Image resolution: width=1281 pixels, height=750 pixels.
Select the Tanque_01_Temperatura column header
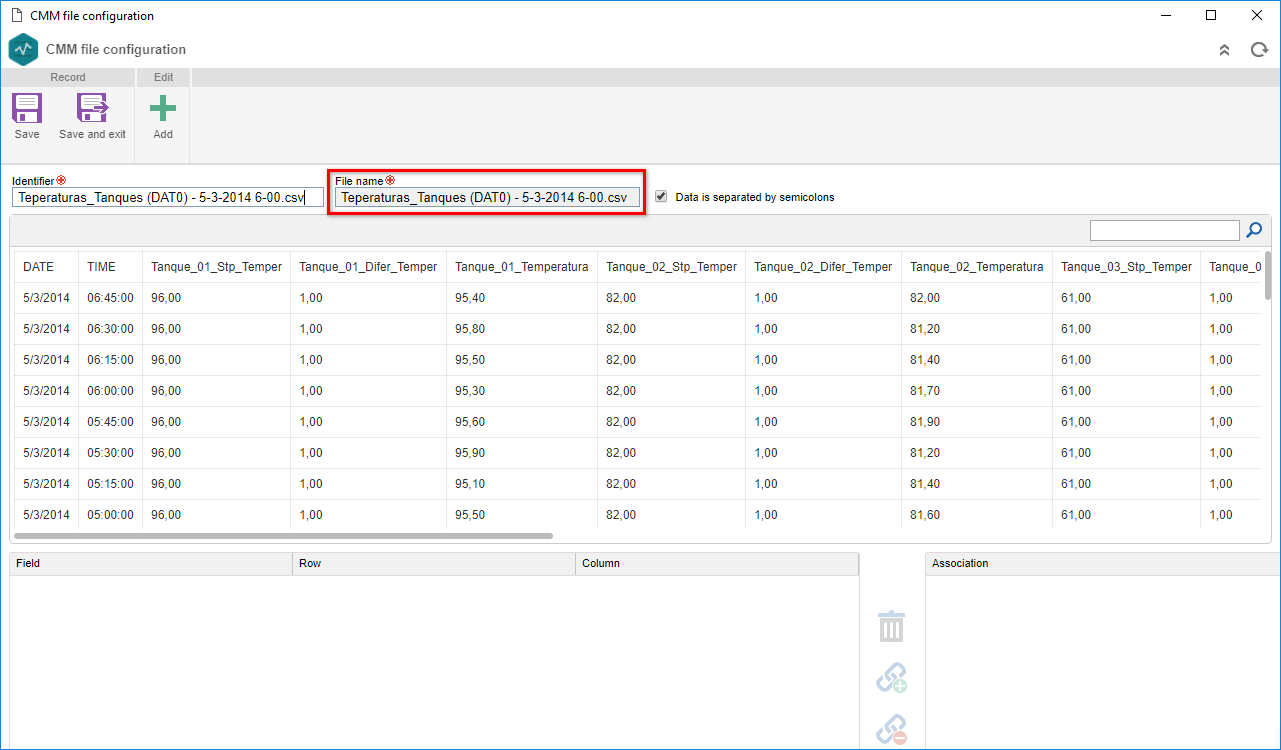pos(522,267)
